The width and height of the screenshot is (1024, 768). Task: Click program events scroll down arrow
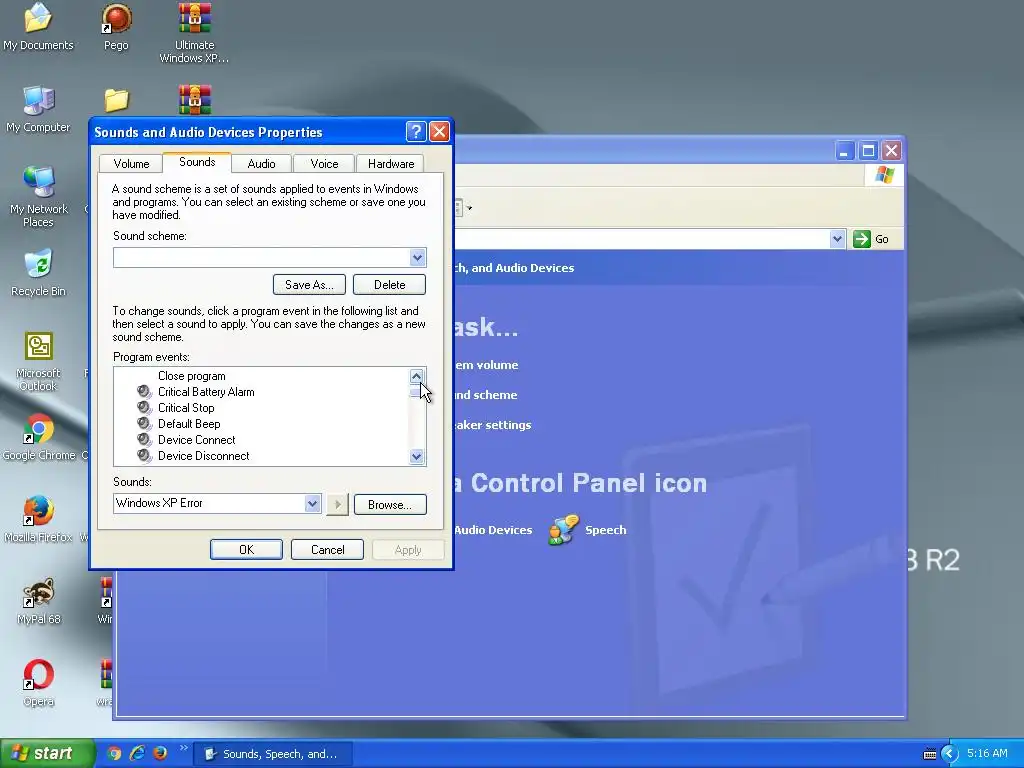click(x=417, y=456)
